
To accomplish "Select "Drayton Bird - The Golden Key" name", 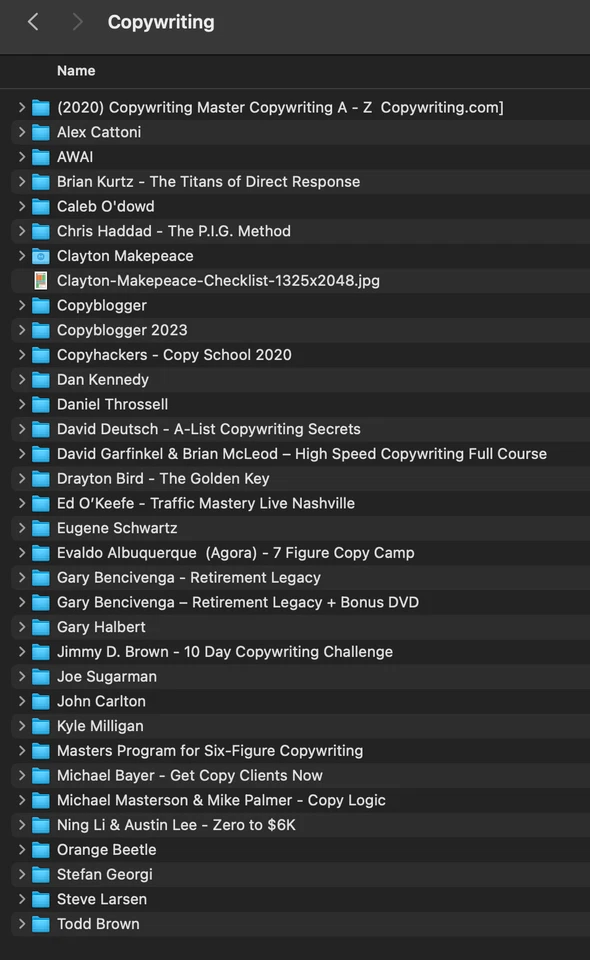I will [x=163, y=479].
